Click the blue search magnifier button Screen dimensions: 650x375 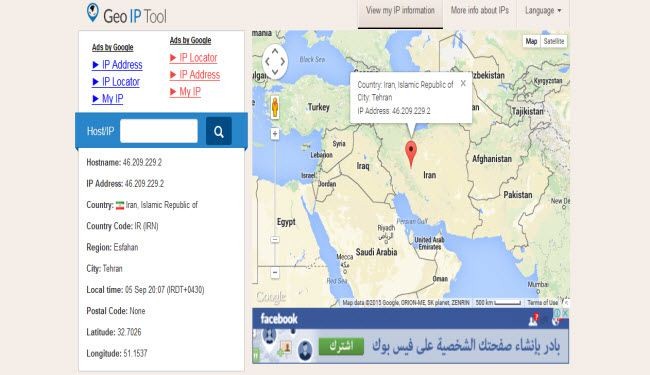(218, 131)
